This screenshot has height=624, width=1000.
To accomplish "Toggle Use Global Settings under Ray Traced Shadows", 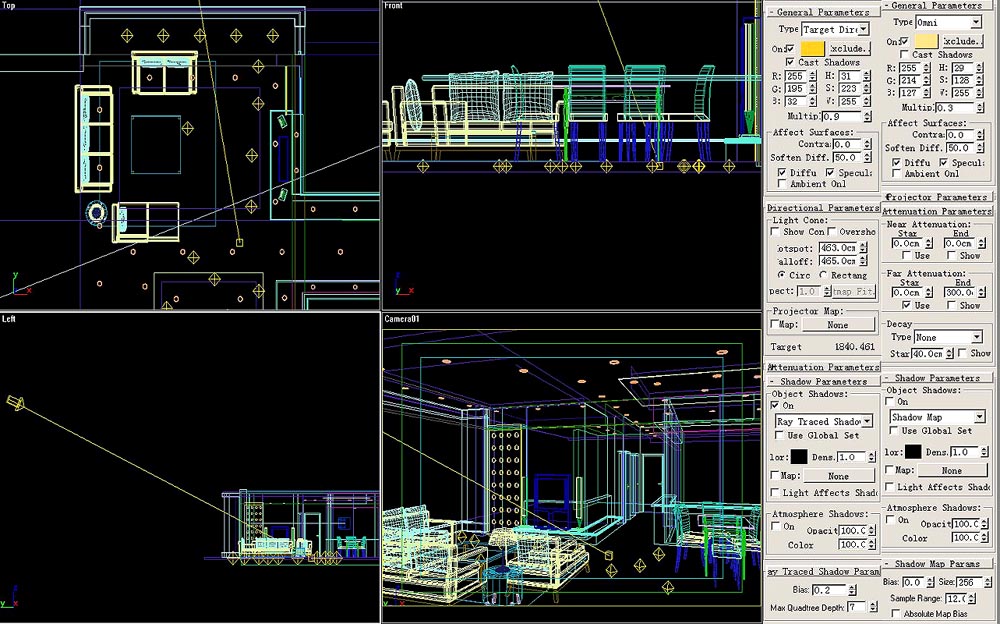I will [779, 435].
